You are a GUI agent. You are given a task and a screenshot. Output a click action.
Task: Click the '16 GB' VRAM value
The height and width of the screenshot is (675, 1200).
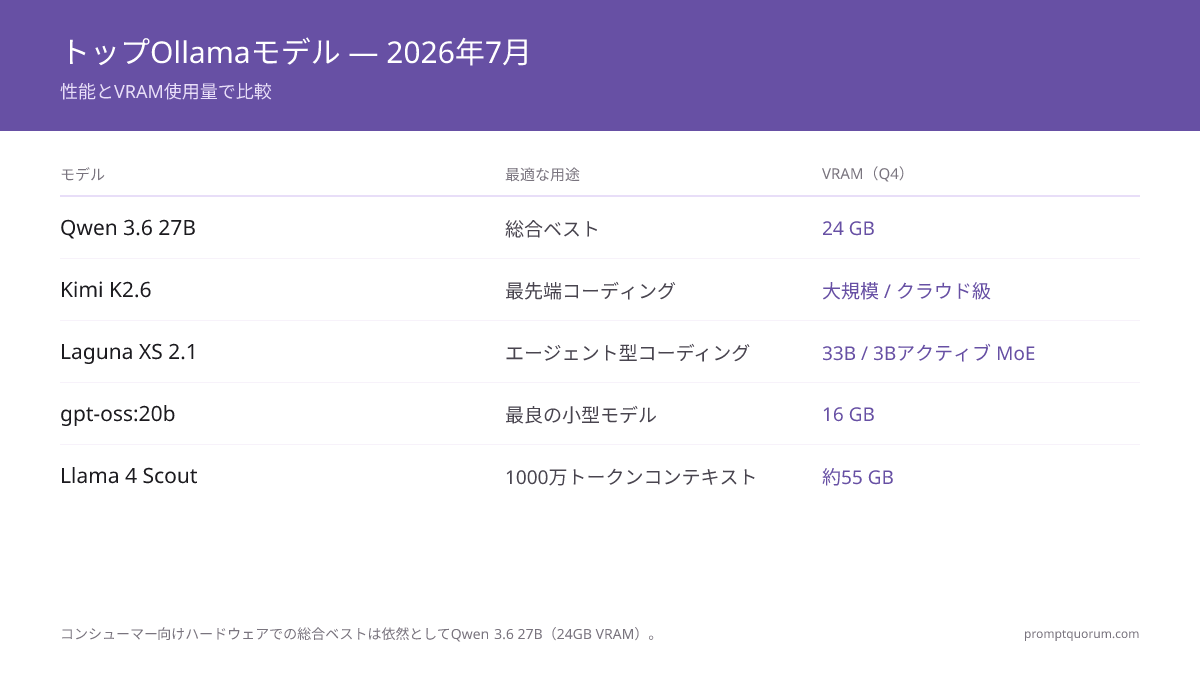848,415
